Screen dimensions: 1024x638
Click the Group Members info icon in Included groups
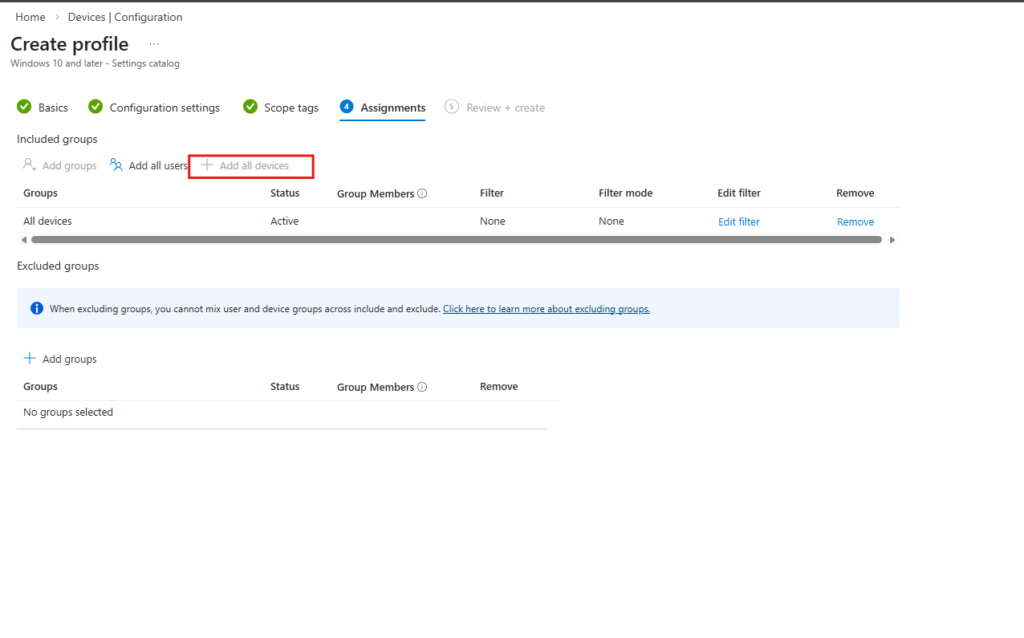tap(422, 194)
